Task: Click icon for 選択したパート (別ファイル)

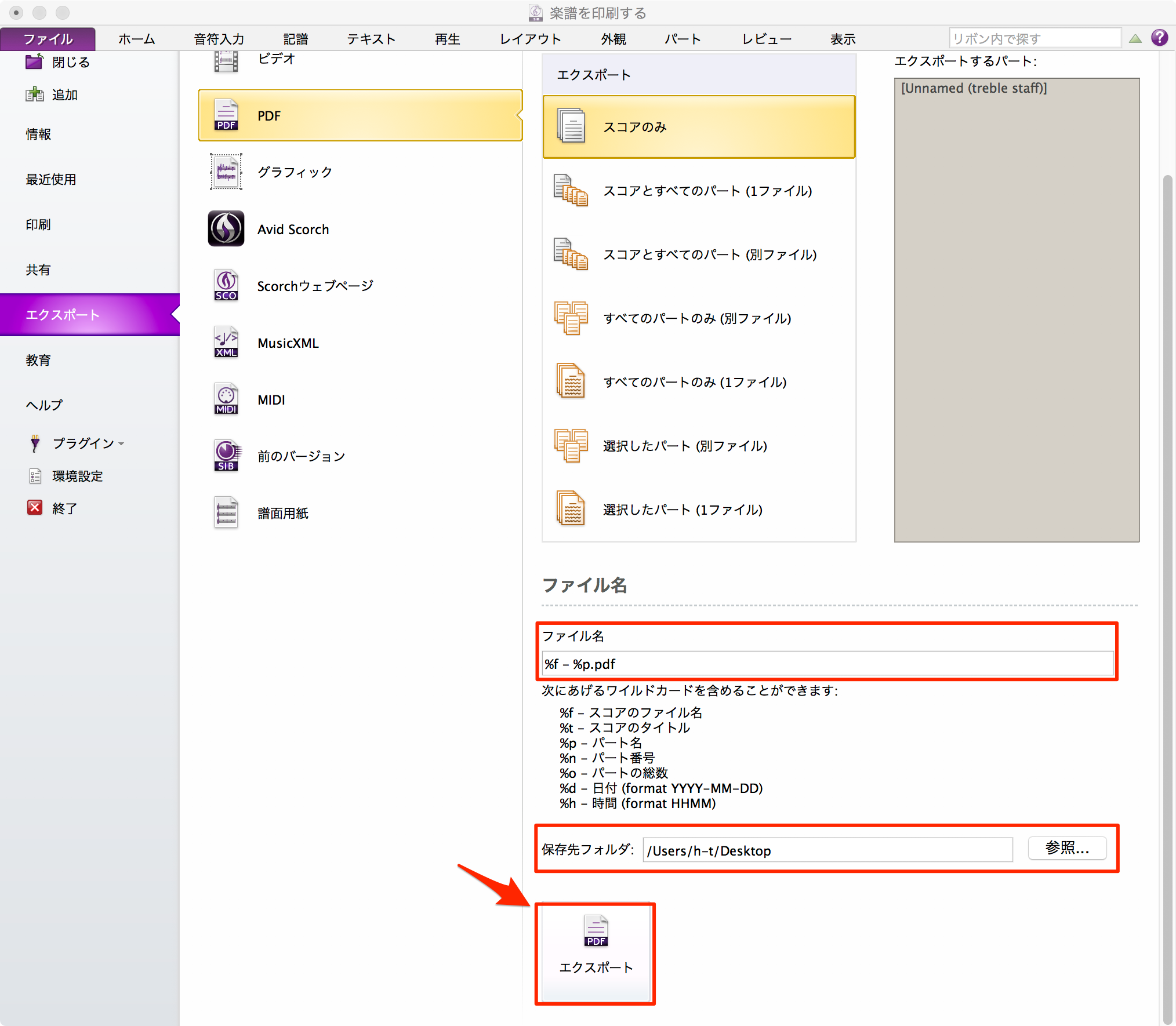Action: (571, 445)
